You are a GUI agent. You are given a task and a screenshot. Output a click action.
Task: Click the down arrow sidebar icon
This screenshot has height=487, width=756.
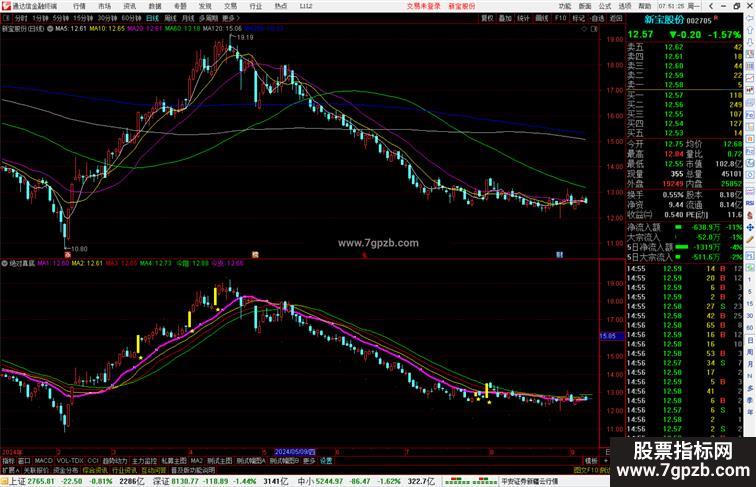(750, 42)
